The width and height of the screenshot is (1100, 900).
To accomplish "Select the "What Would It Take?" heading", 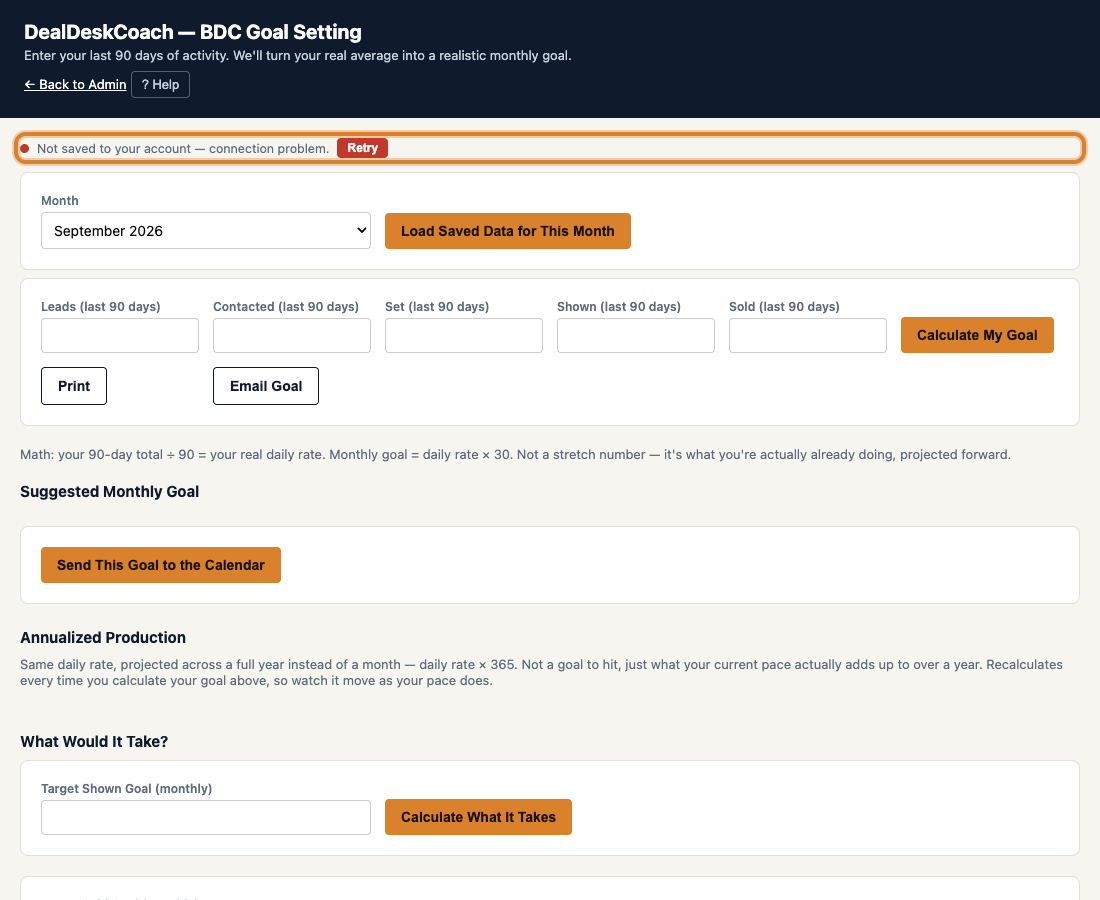I will pyautogui.click(x=94, y=741).
